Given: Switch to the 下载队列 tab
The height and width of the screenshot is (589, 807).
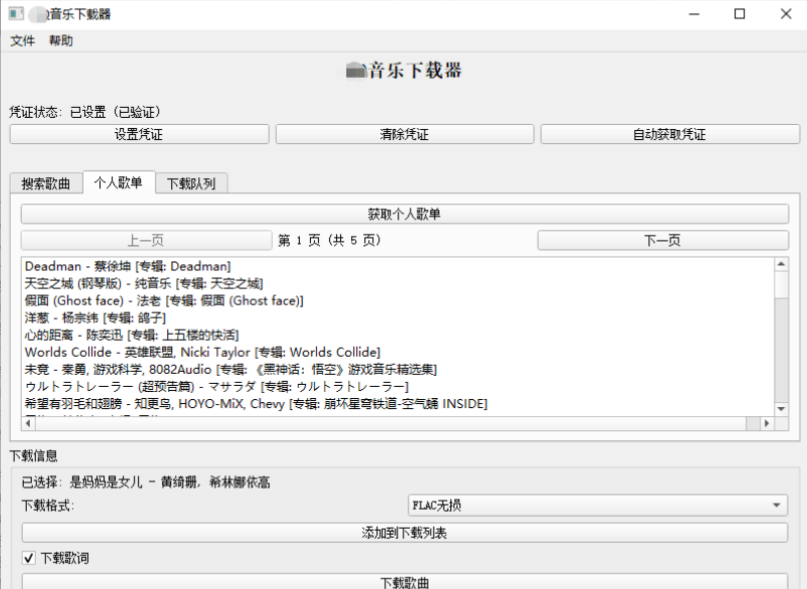Looking at the screenshot, I should 191,183.
